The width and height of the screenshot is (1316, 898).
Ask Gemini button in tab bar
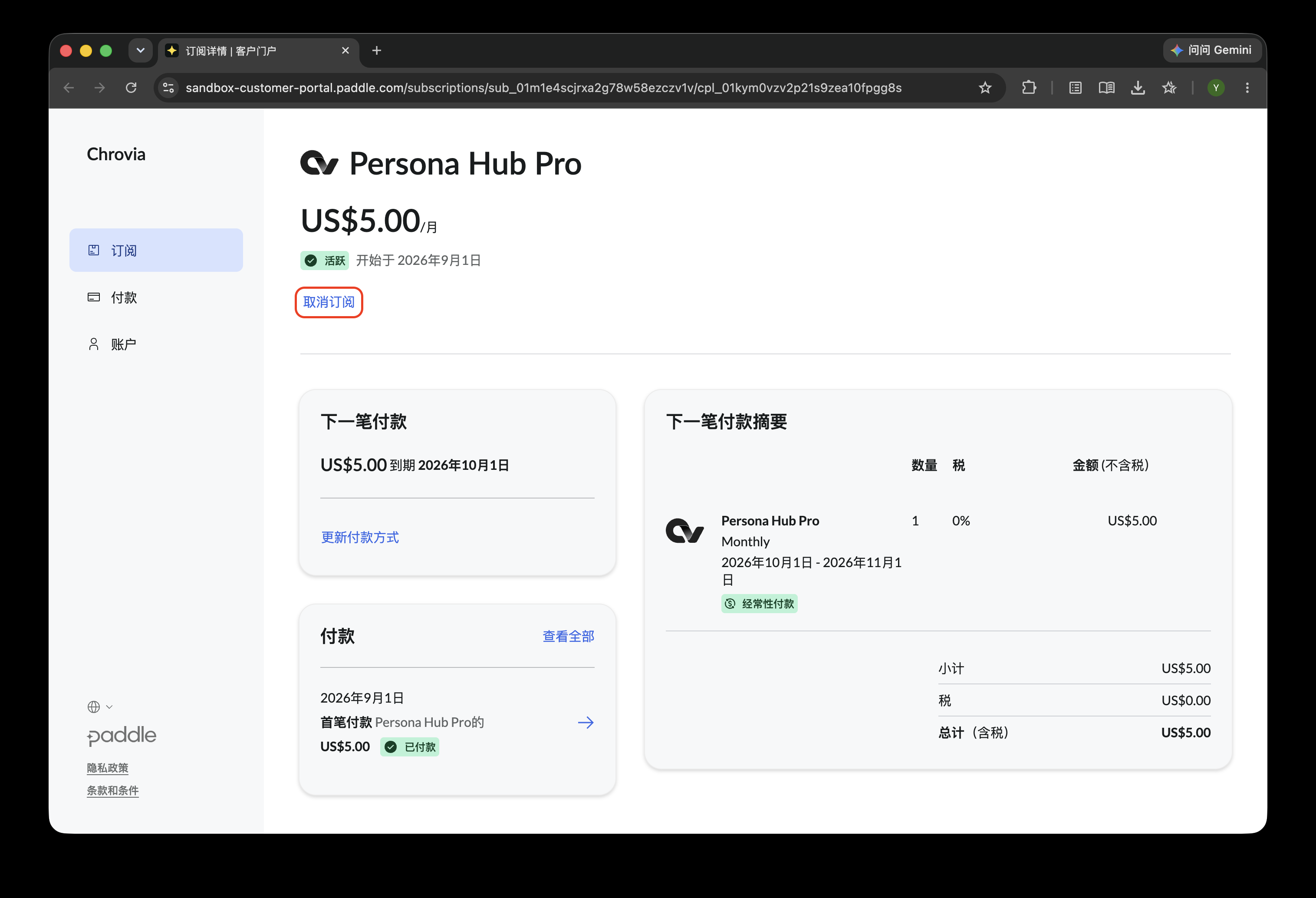coord(1211,50)
